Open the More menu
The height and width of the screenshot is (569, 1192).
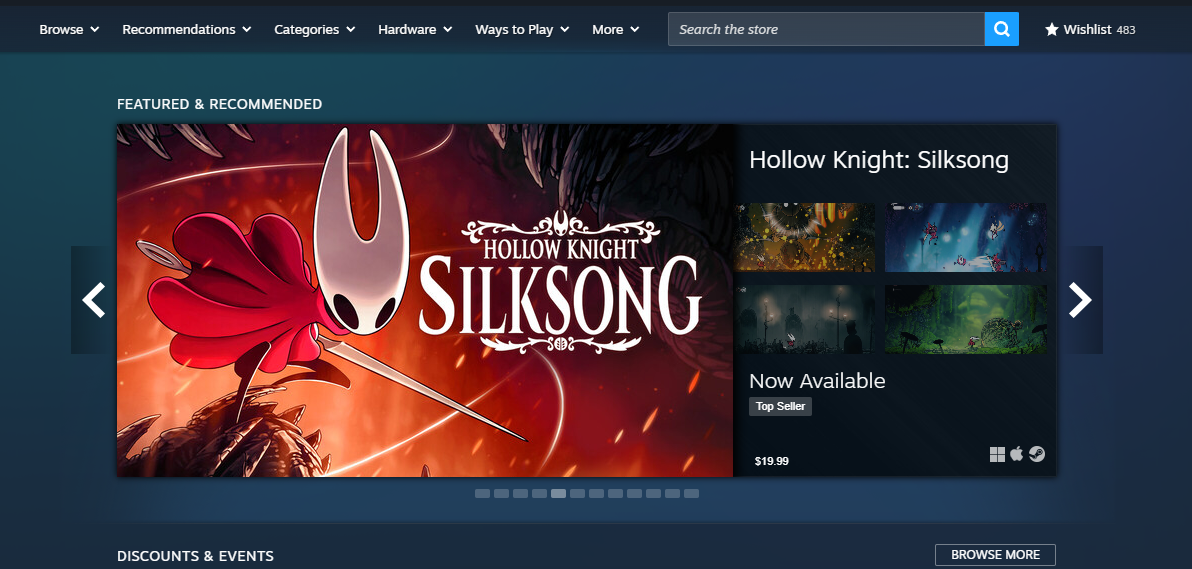coord(616,30)
